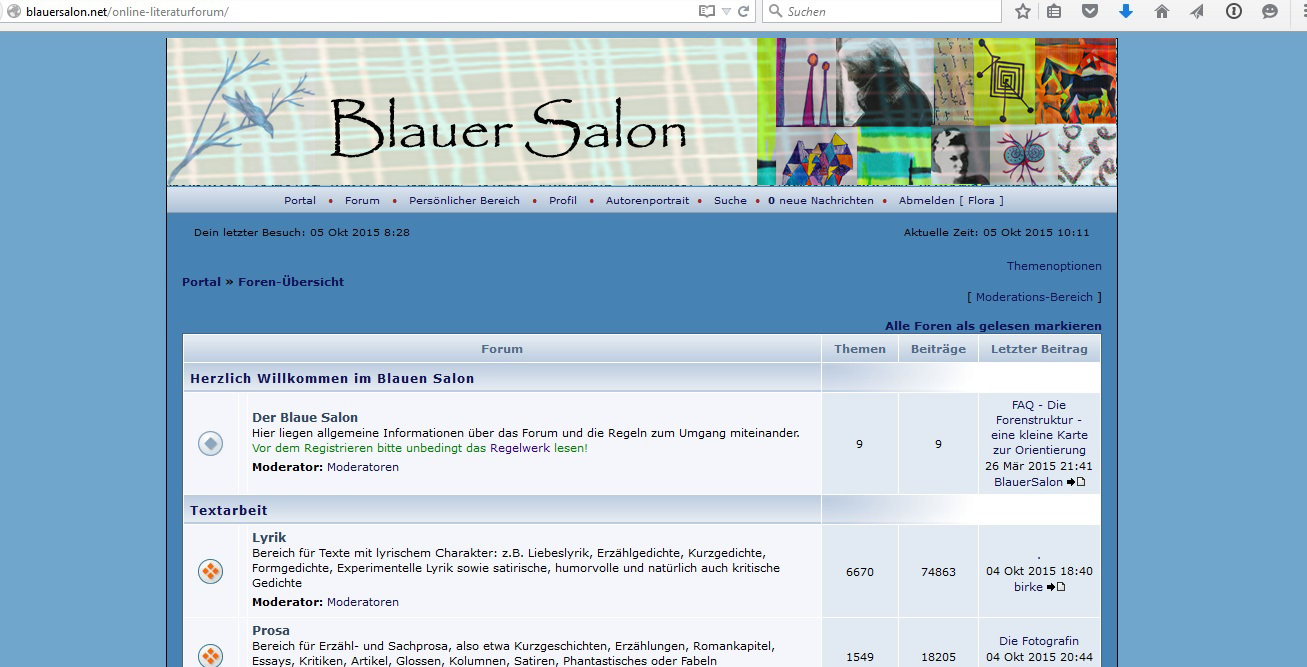
Task: Reload the page with refresh icon
Action: coord(743,12)
